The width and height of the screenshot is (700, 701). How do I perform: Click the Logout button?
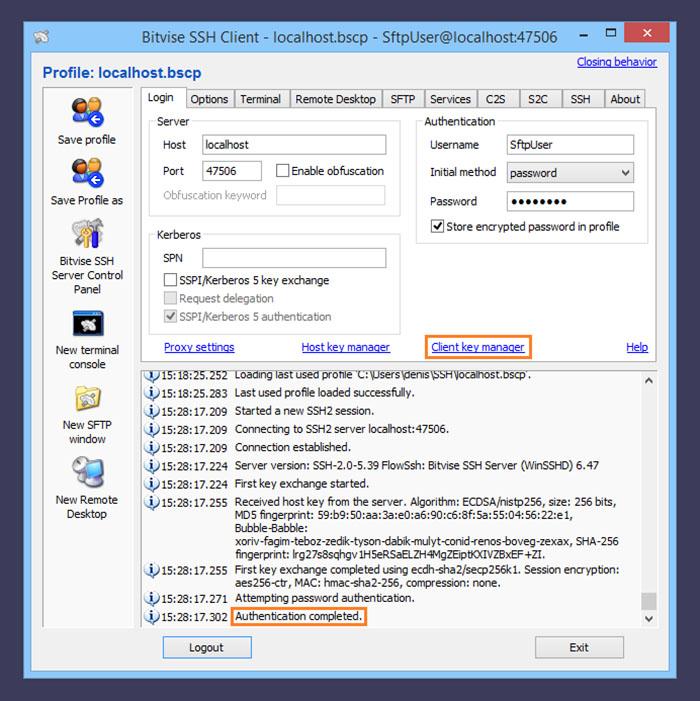207,647
